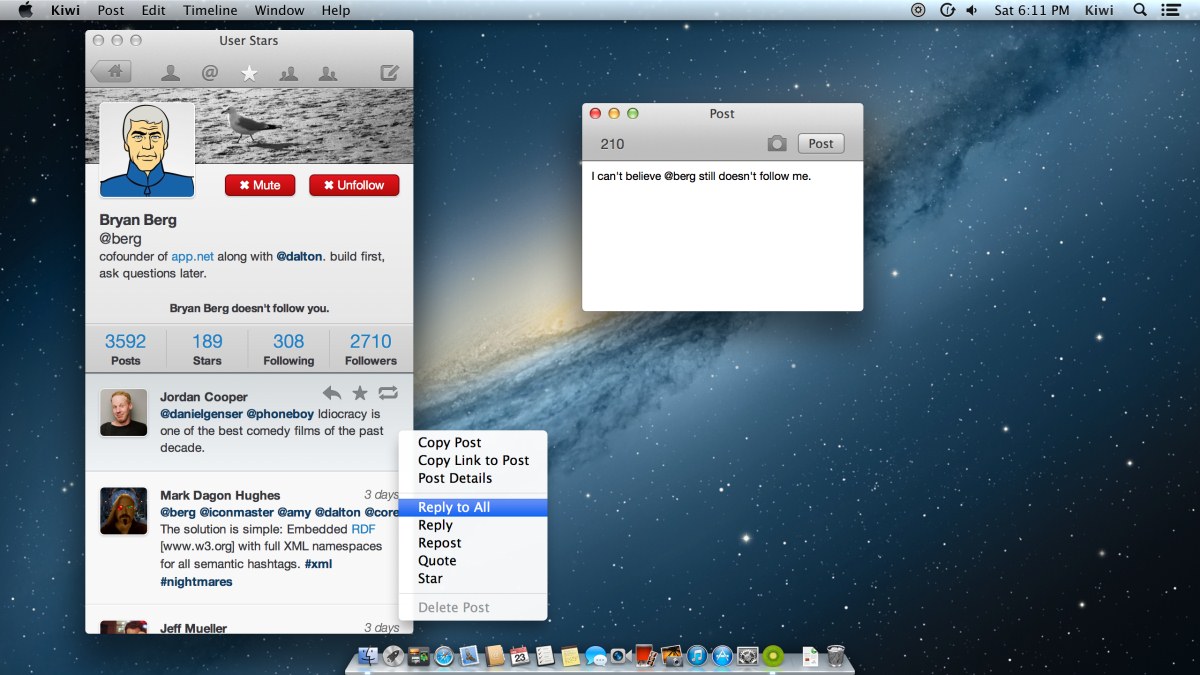Open the app.net link in the bio

tap(193, 256)
